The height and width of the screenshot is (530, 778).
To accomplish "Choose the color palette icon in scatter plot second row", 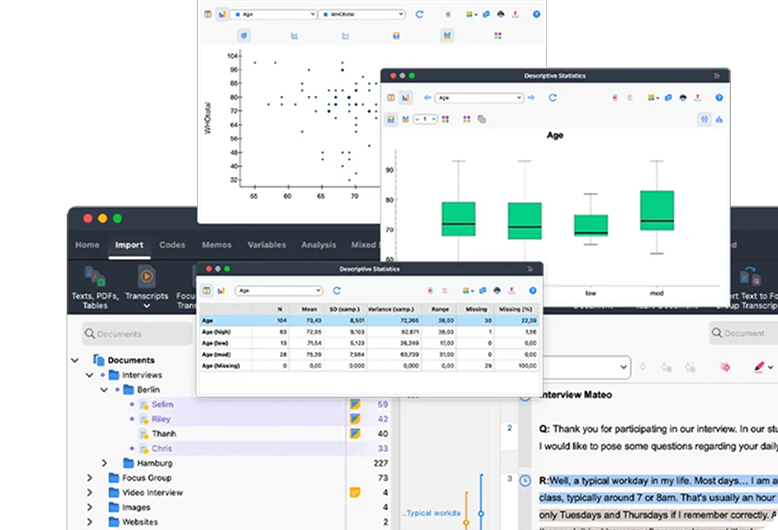I will pyautogui.click(x=498, y=35).
